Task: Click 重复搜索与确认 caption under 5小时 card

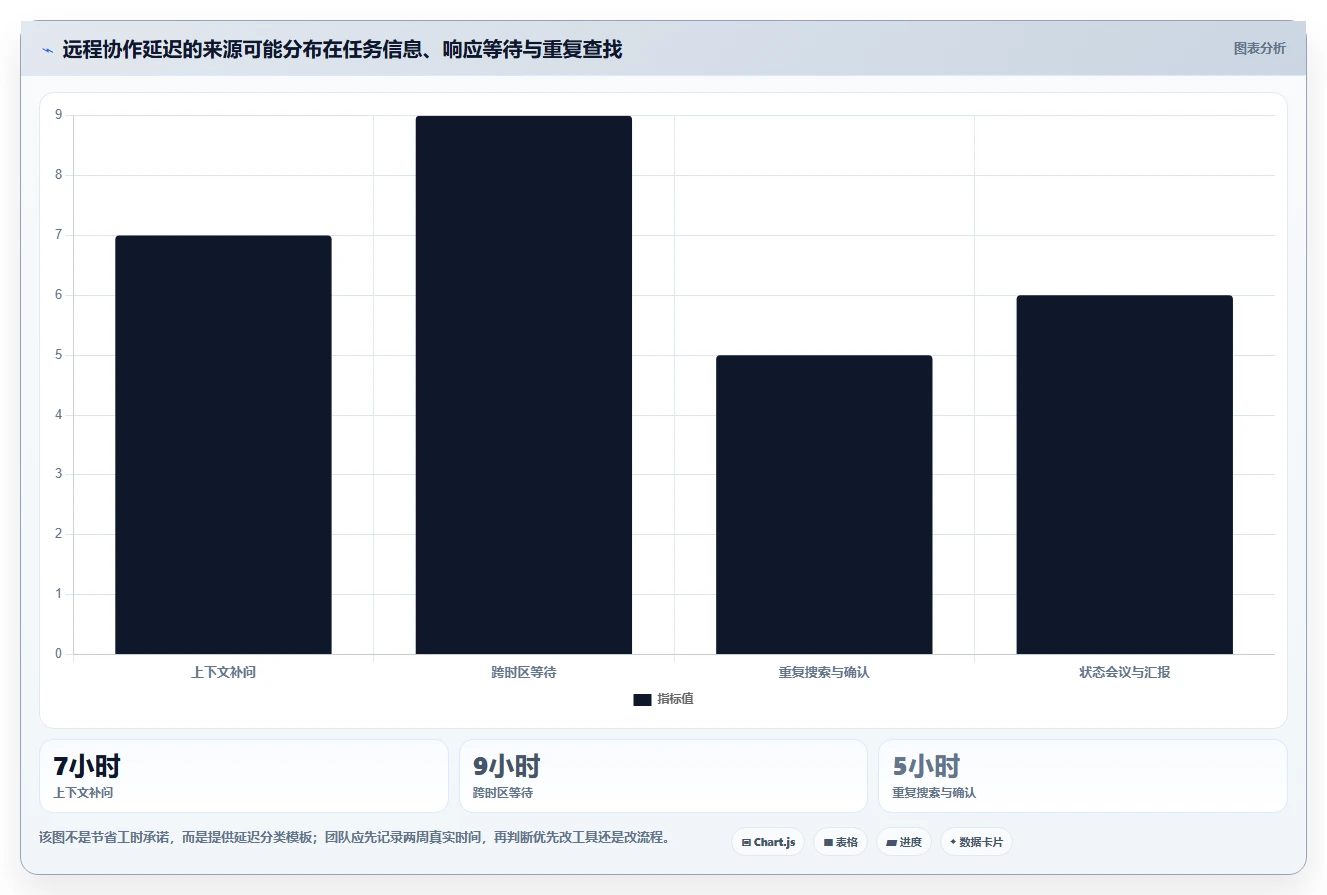Action: click(934, 793)
